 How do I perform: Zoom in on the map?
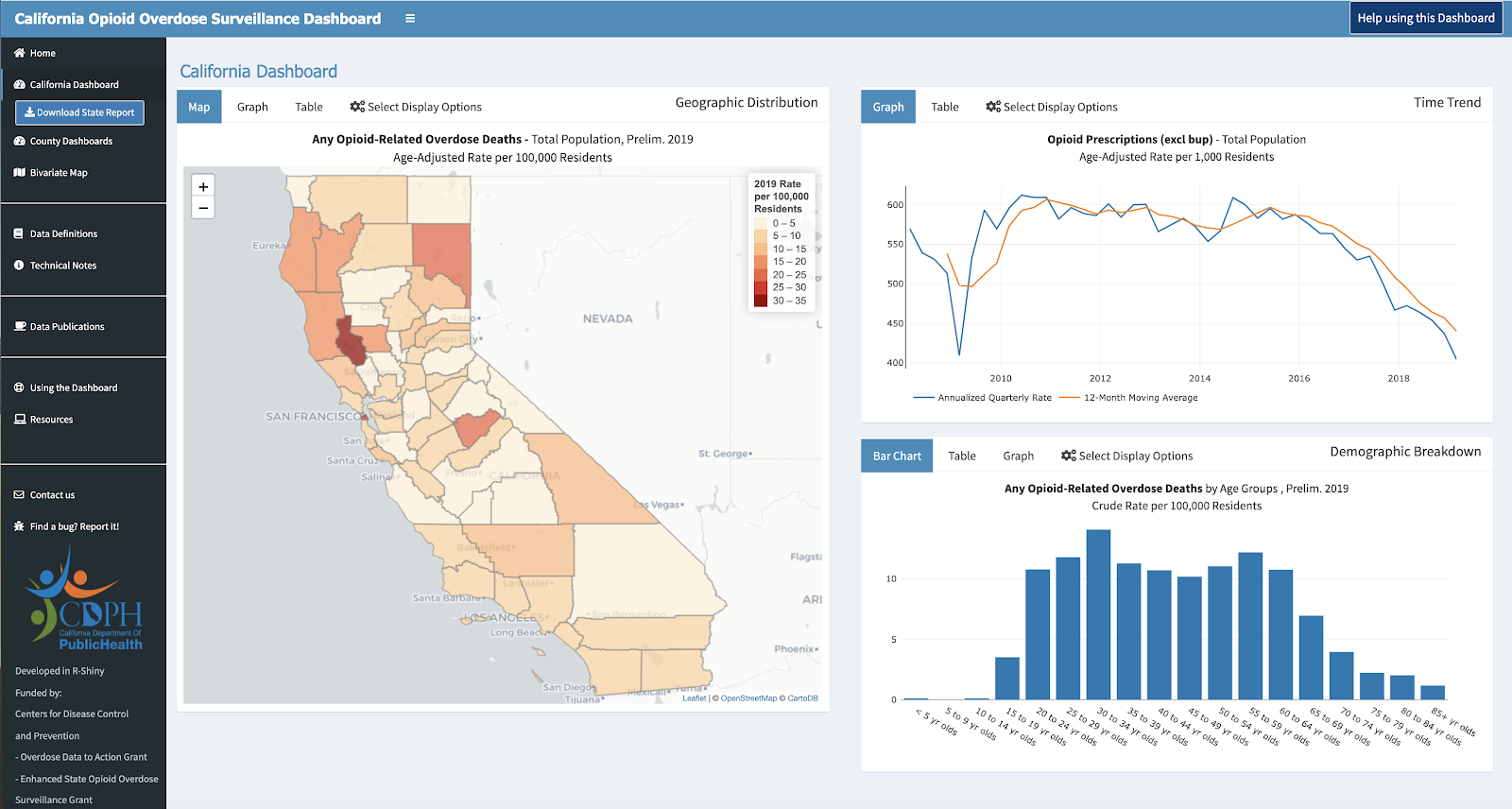pos(203,186)
